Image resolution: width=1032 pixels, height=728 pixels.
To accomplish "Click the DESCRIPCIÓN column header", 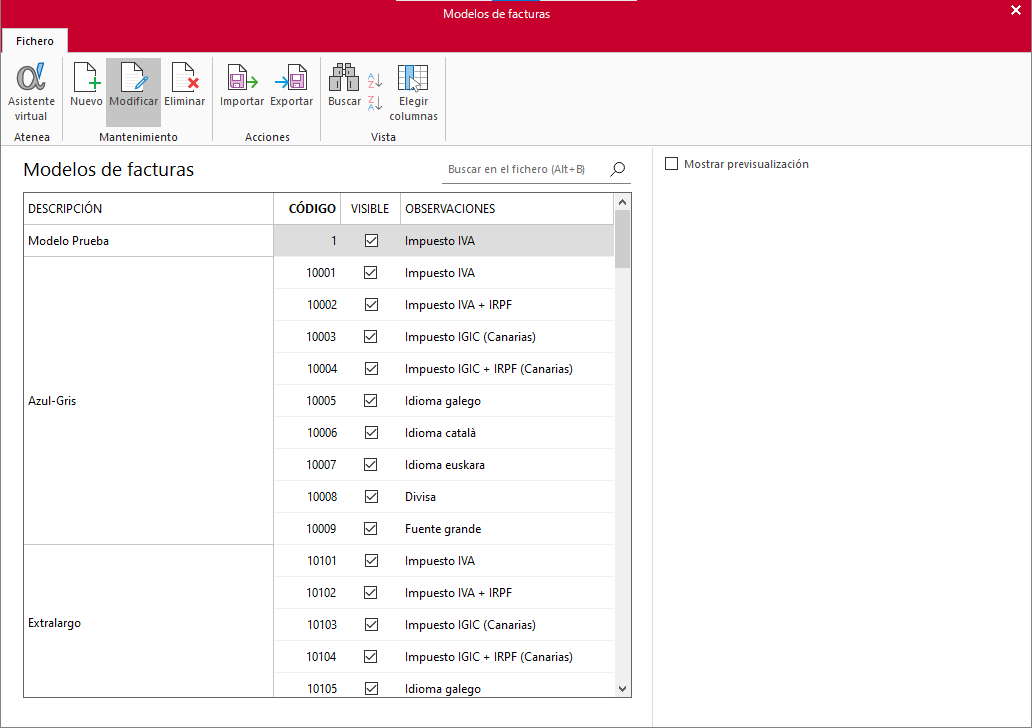I will coord(149,209).
